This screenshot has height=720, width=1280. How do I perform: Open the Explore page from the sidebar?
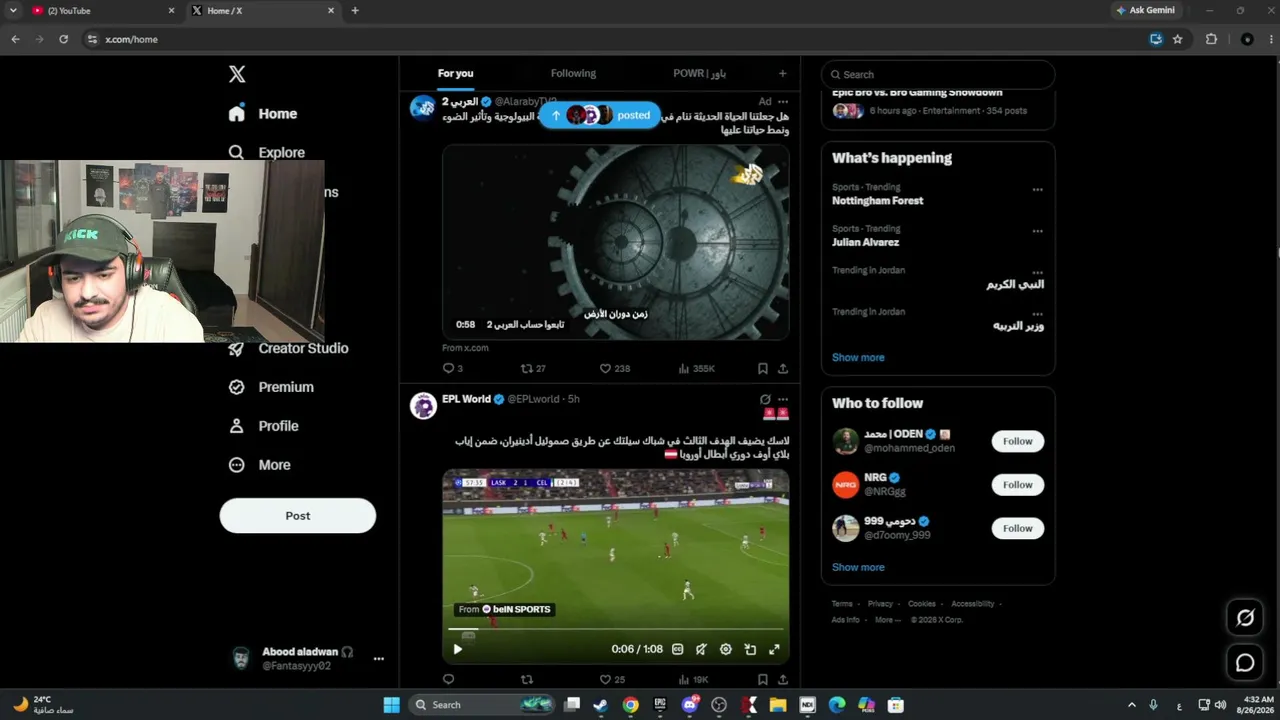click(x=267, y=153)
